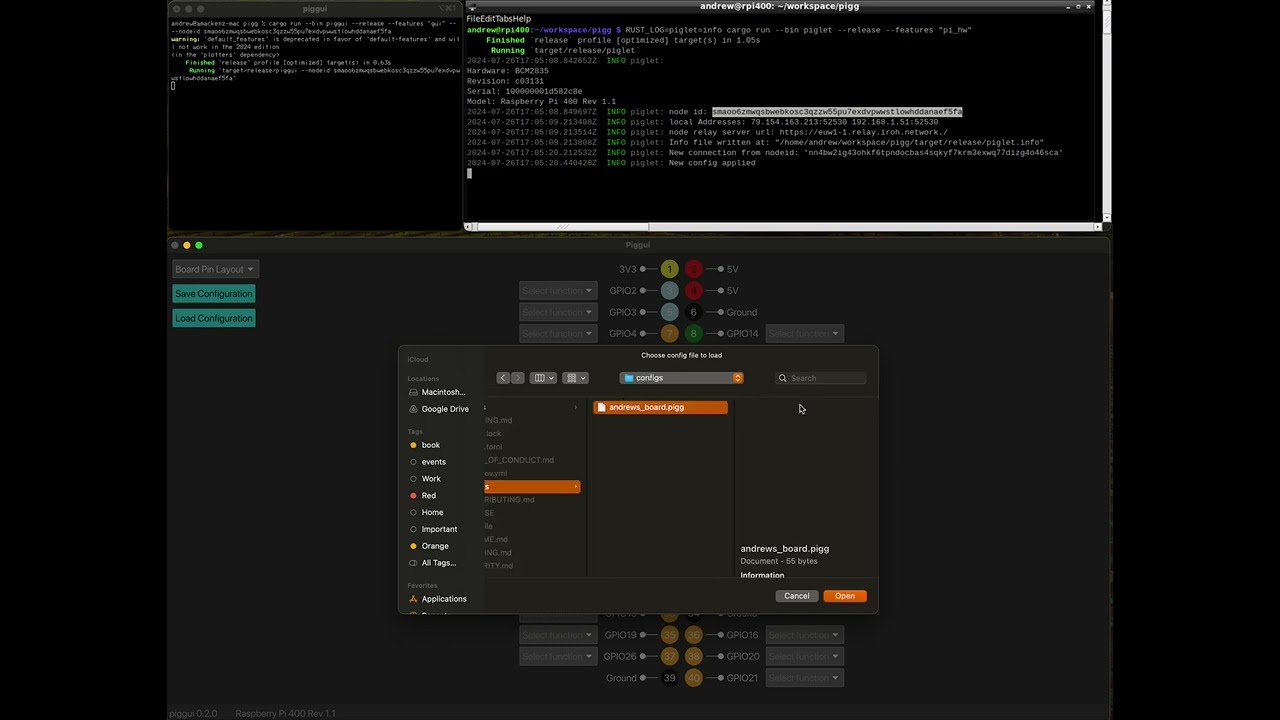Click highlighted node id in terminal
Screen dimensions: 1280x720
[x=837, y=112]
